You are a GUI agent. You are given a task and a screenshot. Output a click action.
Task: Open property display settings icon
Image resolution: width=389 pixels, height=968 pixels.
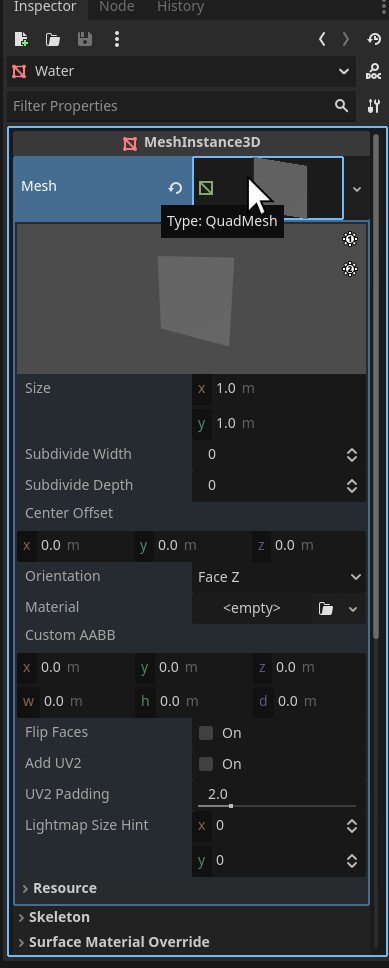click(374, 106)
